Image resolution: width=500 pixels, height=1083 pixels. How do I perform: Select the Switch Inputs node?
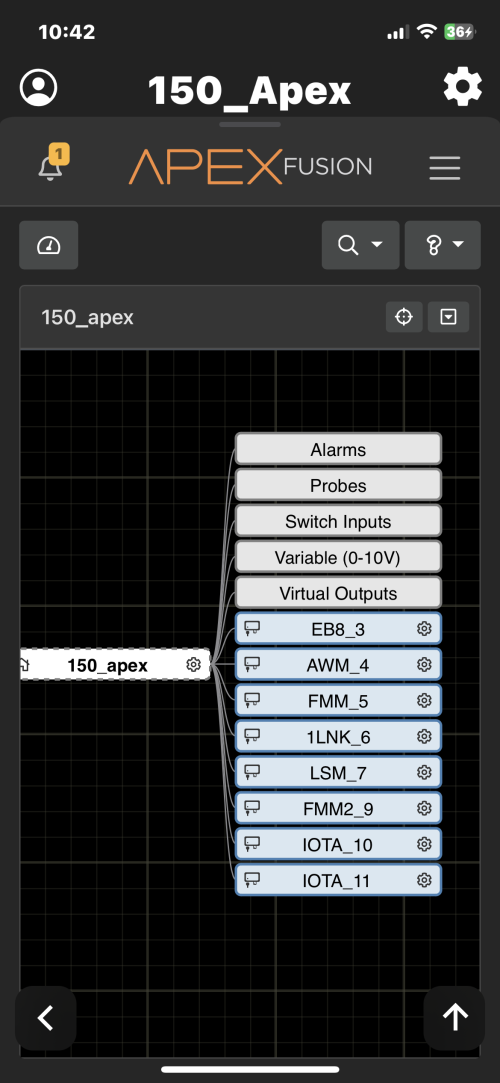338,521
